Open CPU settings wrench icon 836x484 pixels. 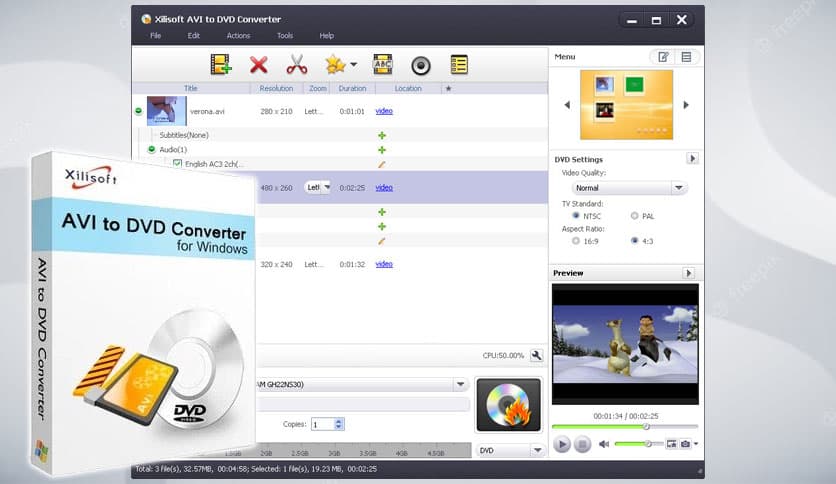536,356
